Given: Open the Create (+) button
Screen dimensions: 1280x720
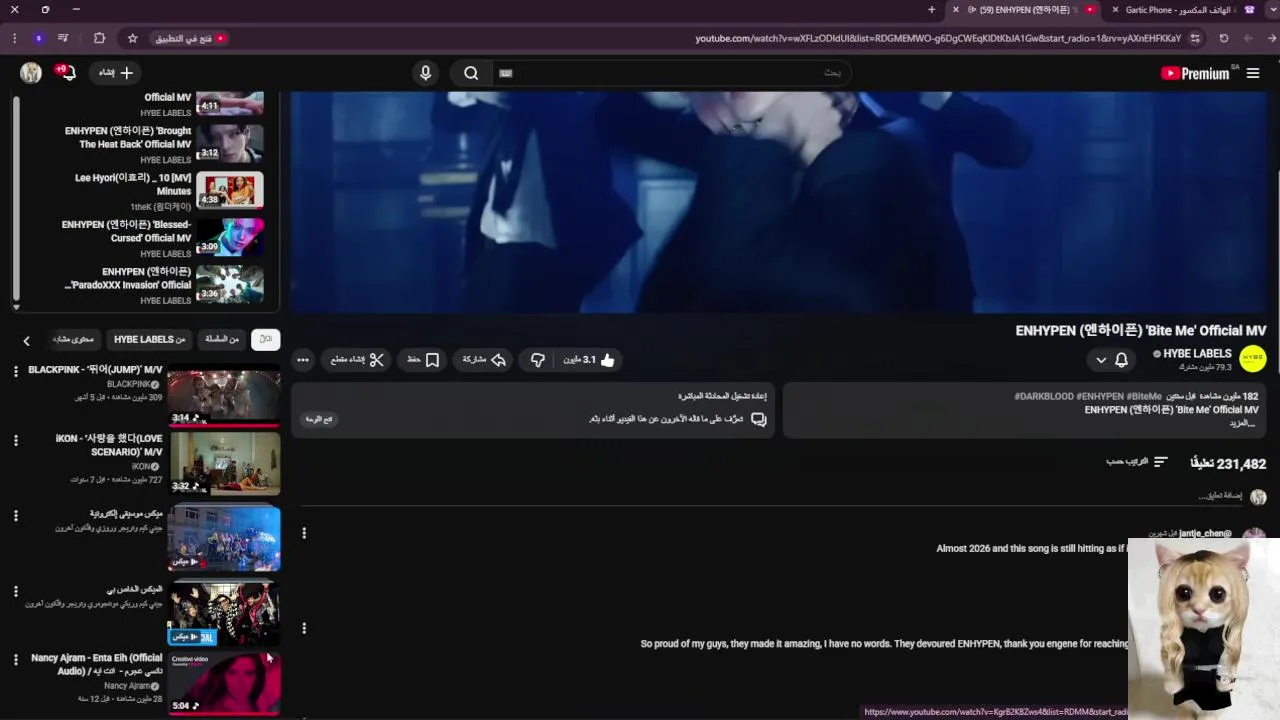Looking at the screenshot, I should (114, 73).
